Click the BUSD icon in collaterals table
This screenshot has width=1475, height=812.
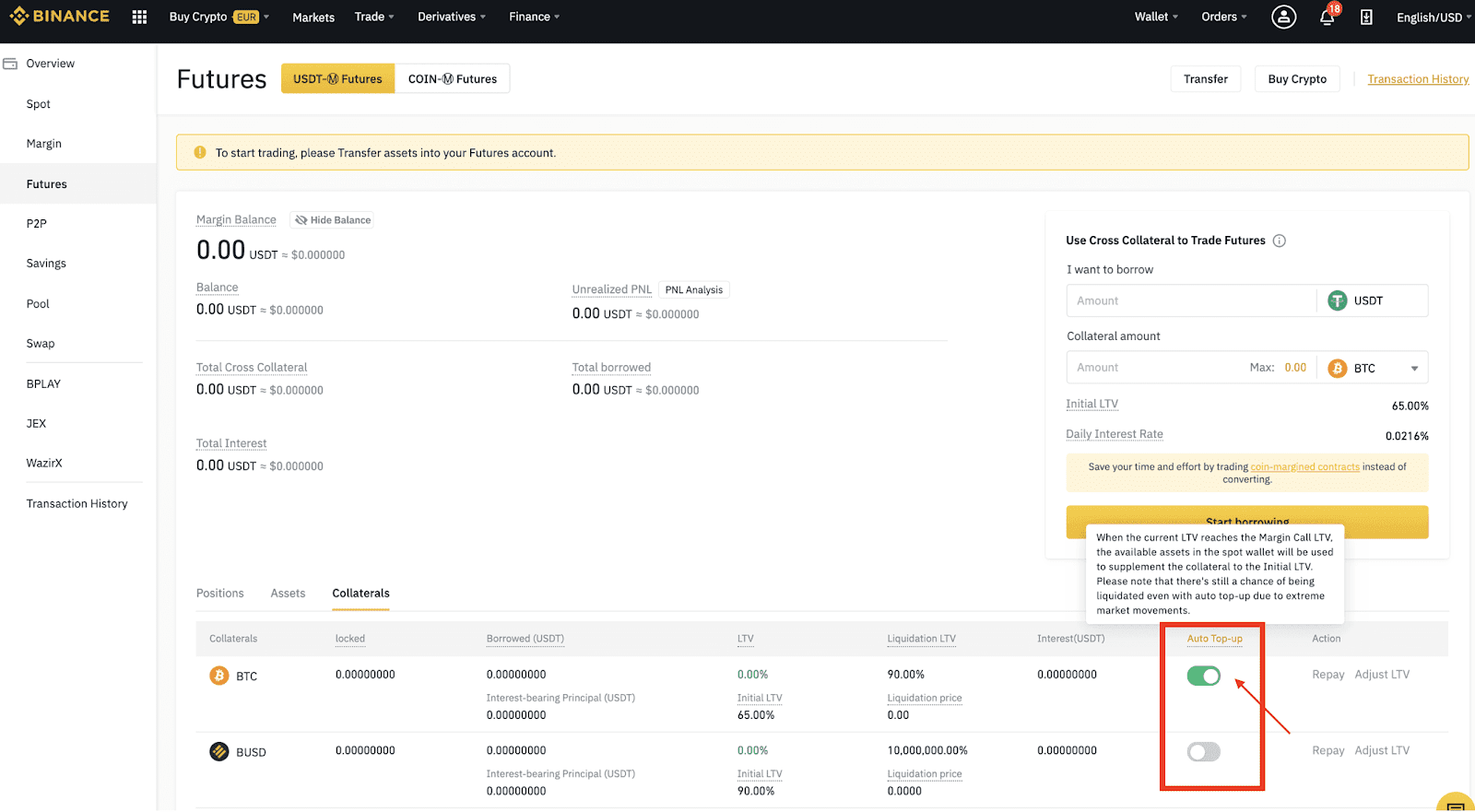(218, 751)
